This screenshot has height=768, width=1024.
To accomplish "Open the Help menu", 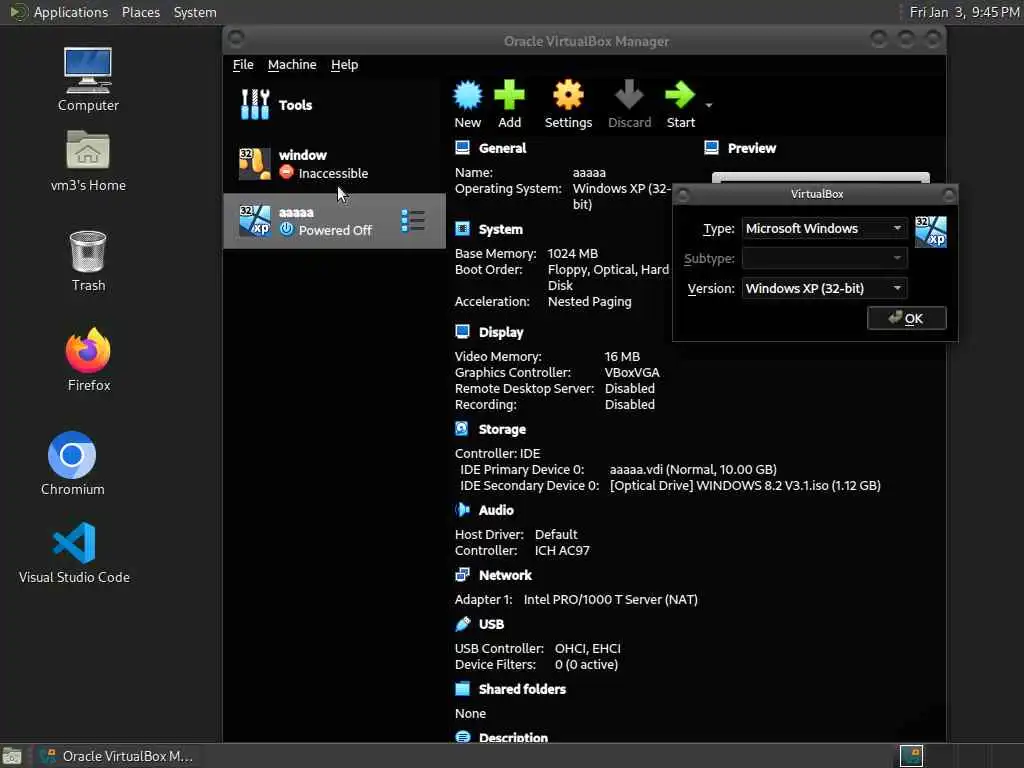I will point(344,65).
